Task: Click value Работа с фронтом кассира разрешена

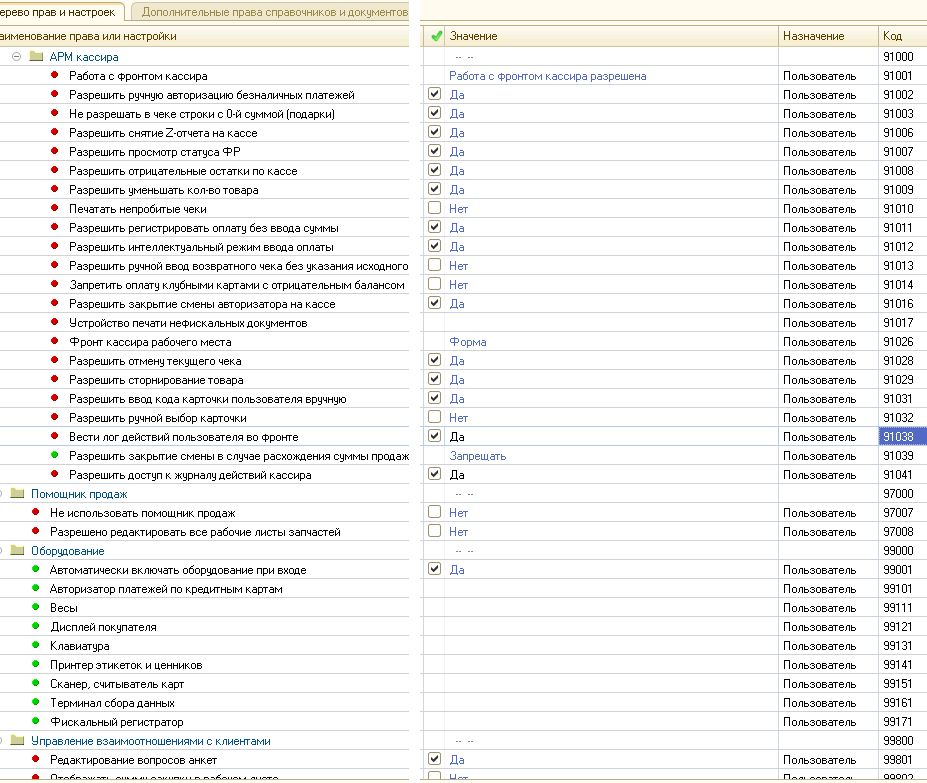Action: click(x=547, y=76)
